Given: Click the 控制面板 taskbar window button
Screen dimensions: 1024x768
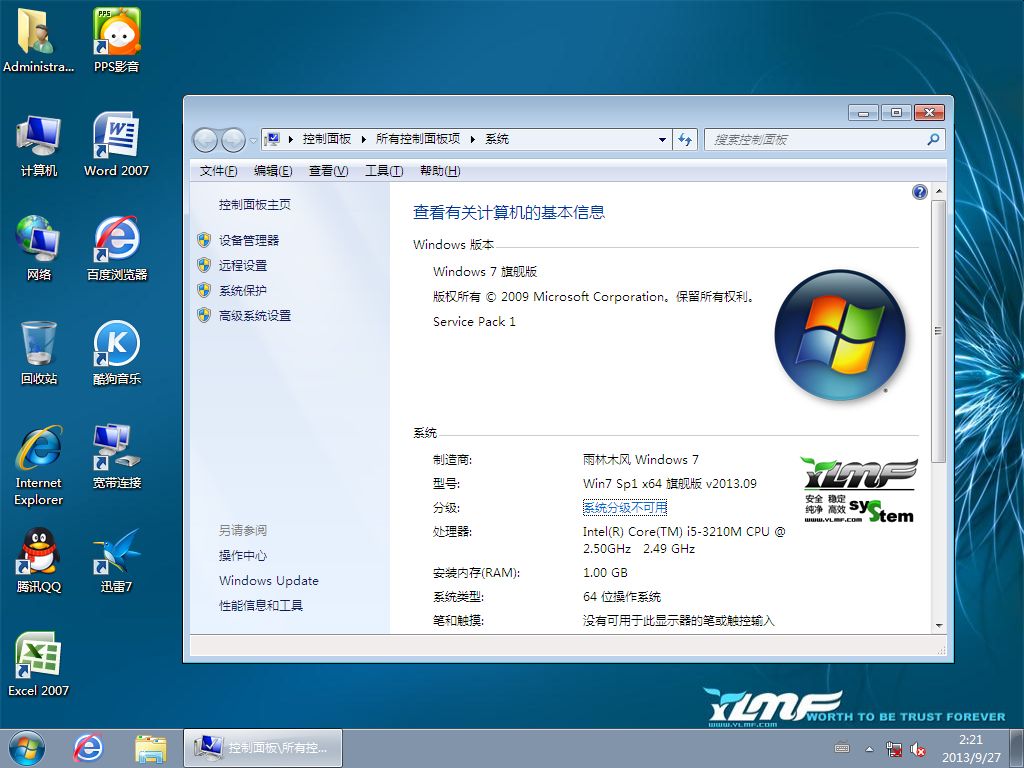Looking at the screenshot, I should pos(263,748).
